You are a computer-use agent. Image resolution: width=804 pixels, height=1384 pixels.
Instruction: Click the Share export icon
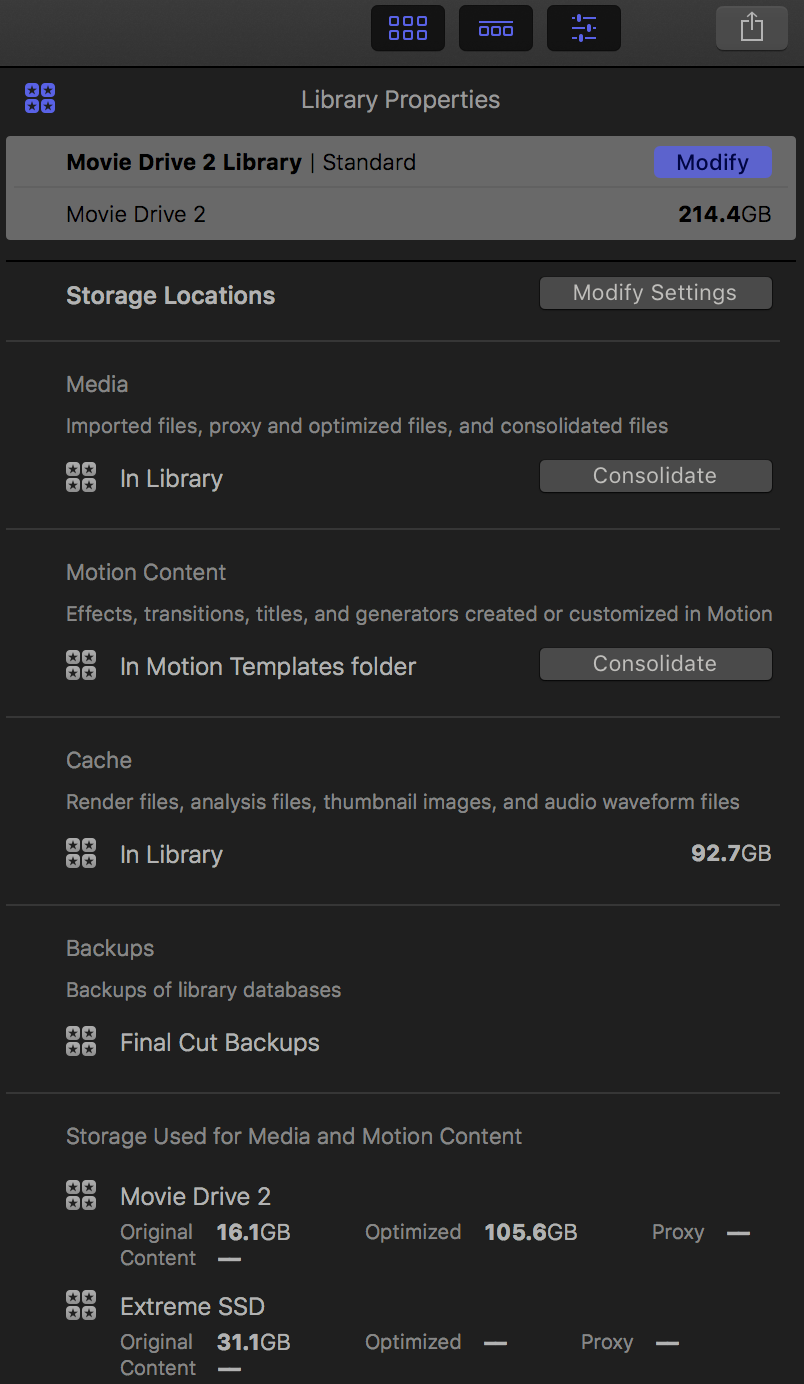pyautogui.click(x=752, y=28)
